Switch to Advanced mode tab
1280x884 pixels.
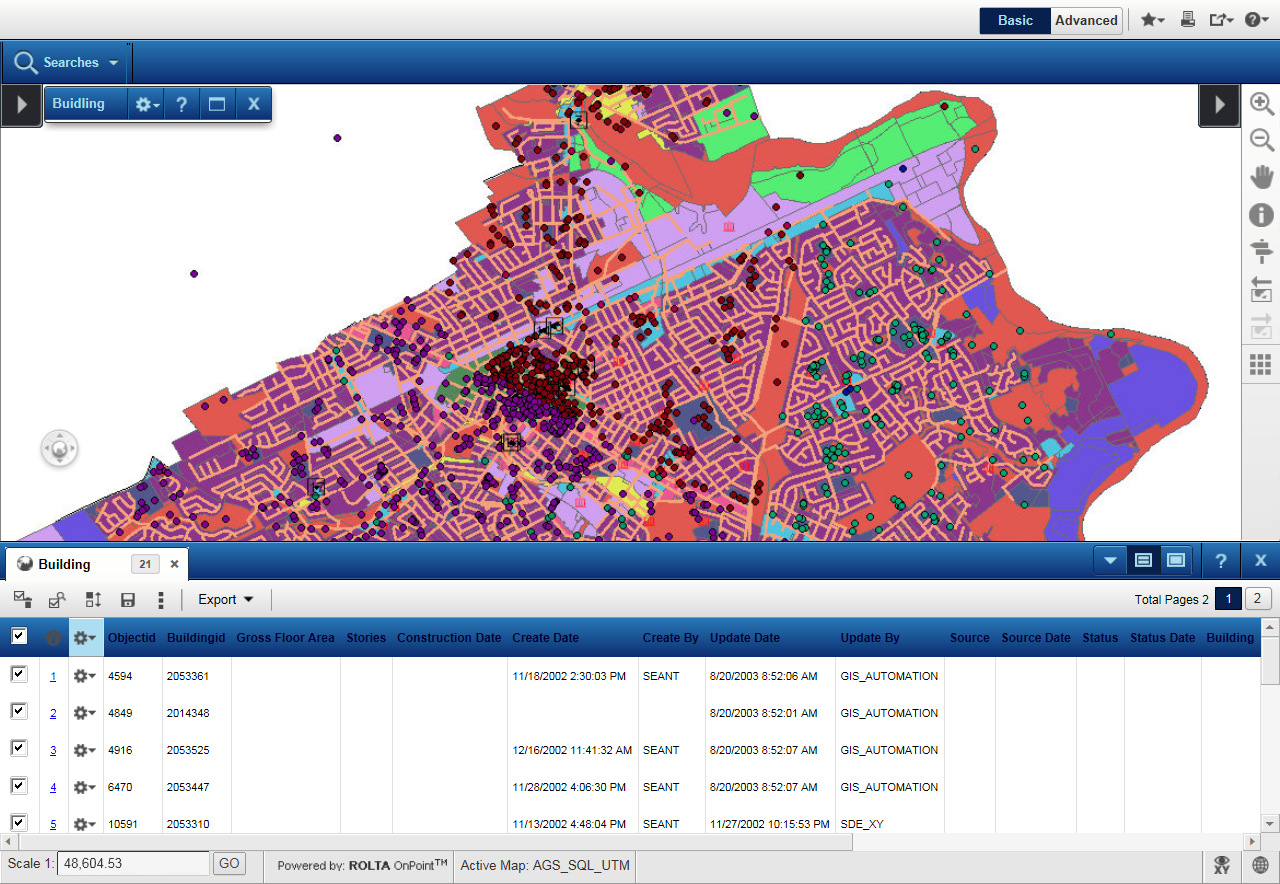(1086, 20)
